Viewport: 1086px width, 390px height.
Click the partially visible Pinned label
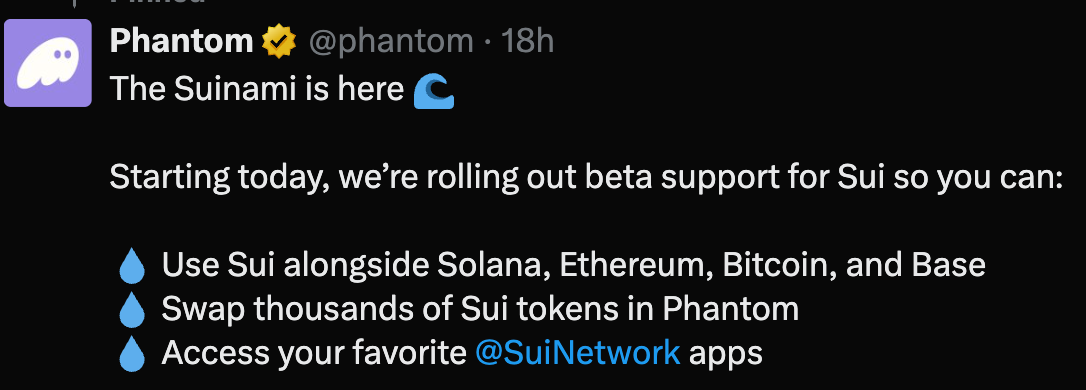click(158, 3)
